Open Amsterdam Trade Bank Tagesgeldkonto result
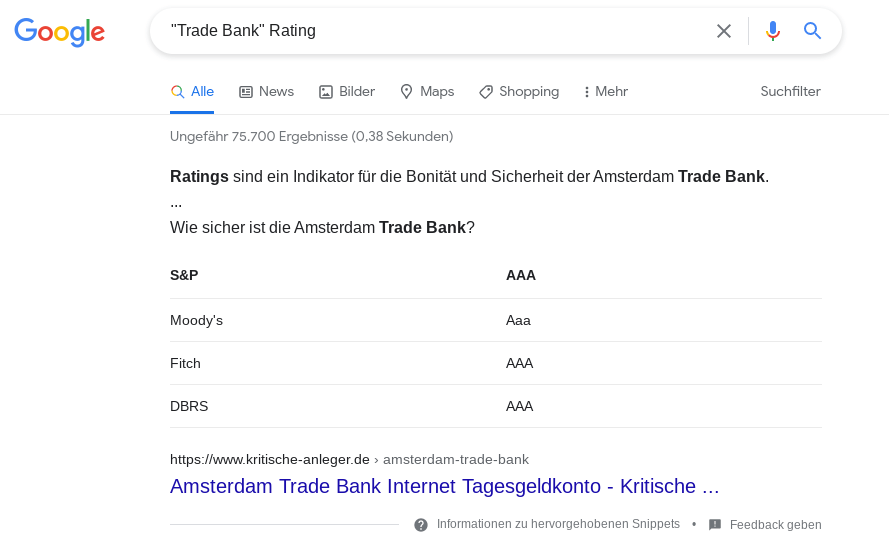 444,486
